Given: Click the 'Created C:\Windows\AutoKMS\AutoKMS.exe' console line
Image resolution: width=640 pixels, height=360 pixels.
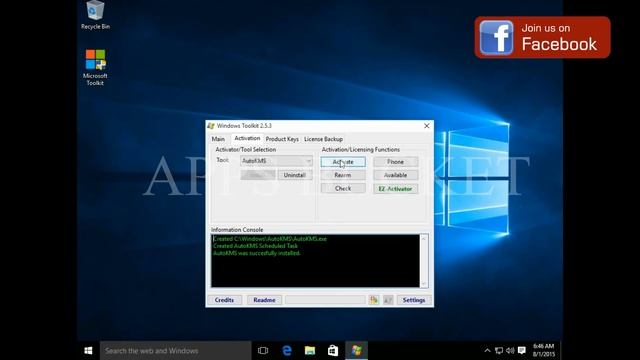Looking at the screenshot, I should click(x=270, y=239).
